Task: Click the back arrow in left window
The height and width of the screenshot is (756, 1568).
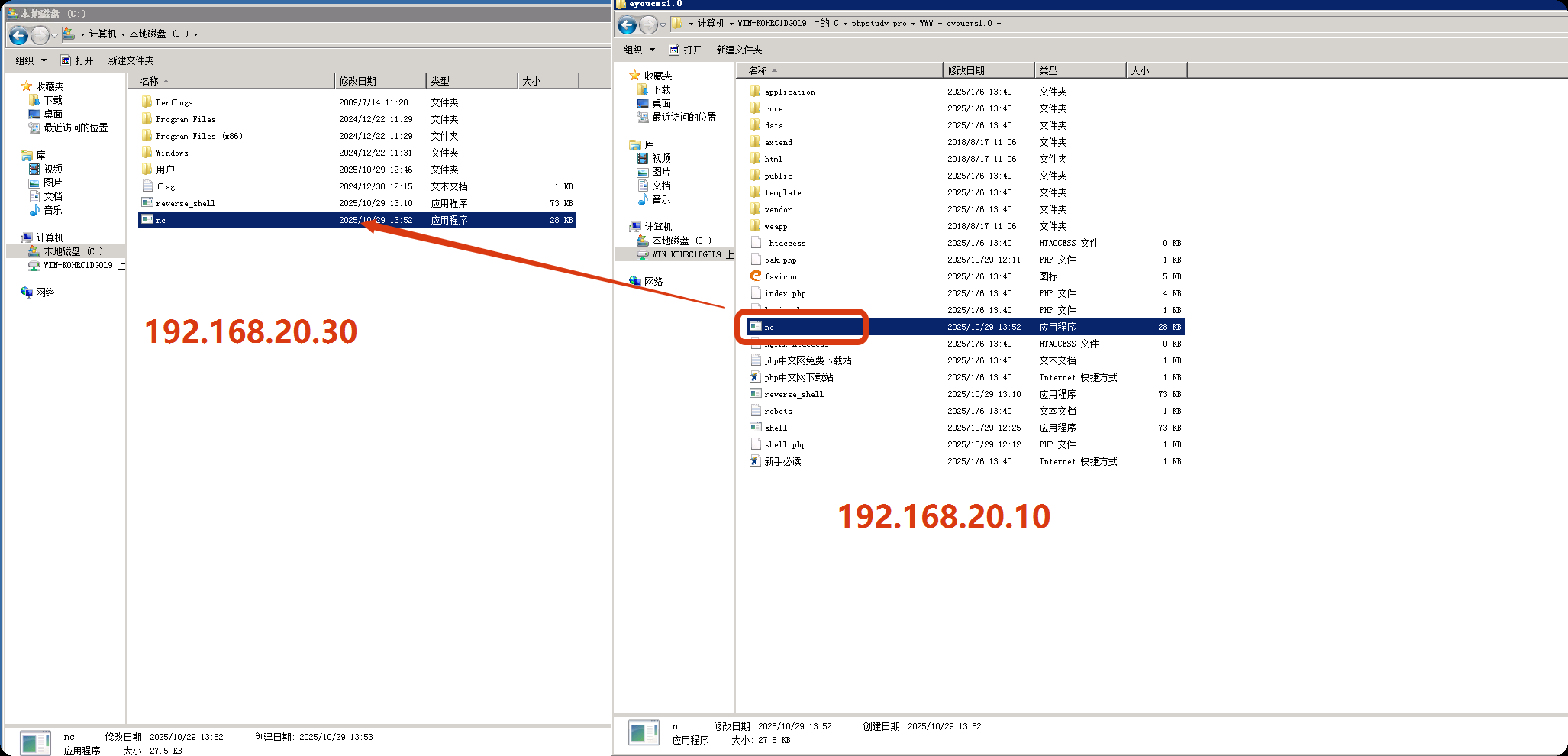Action: click(19, 35)
